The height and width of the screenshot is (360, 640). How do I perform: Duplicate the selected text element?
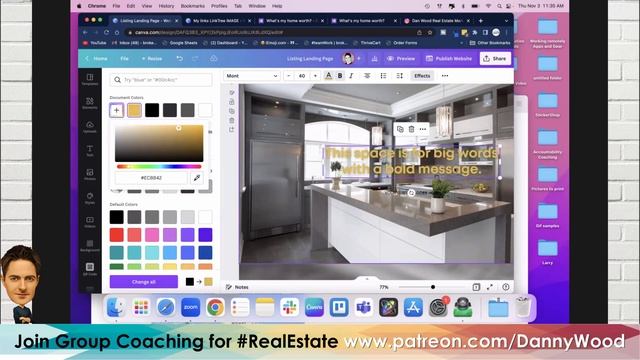(x=400, y=129)
